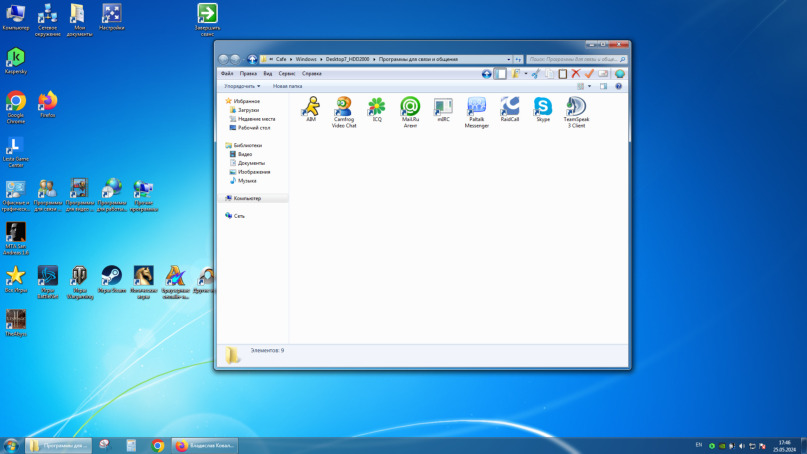The height and width of the screenshot is (454, 807).
Task: Open Google Chrome from the taskbar
Action: pos(158,446)
